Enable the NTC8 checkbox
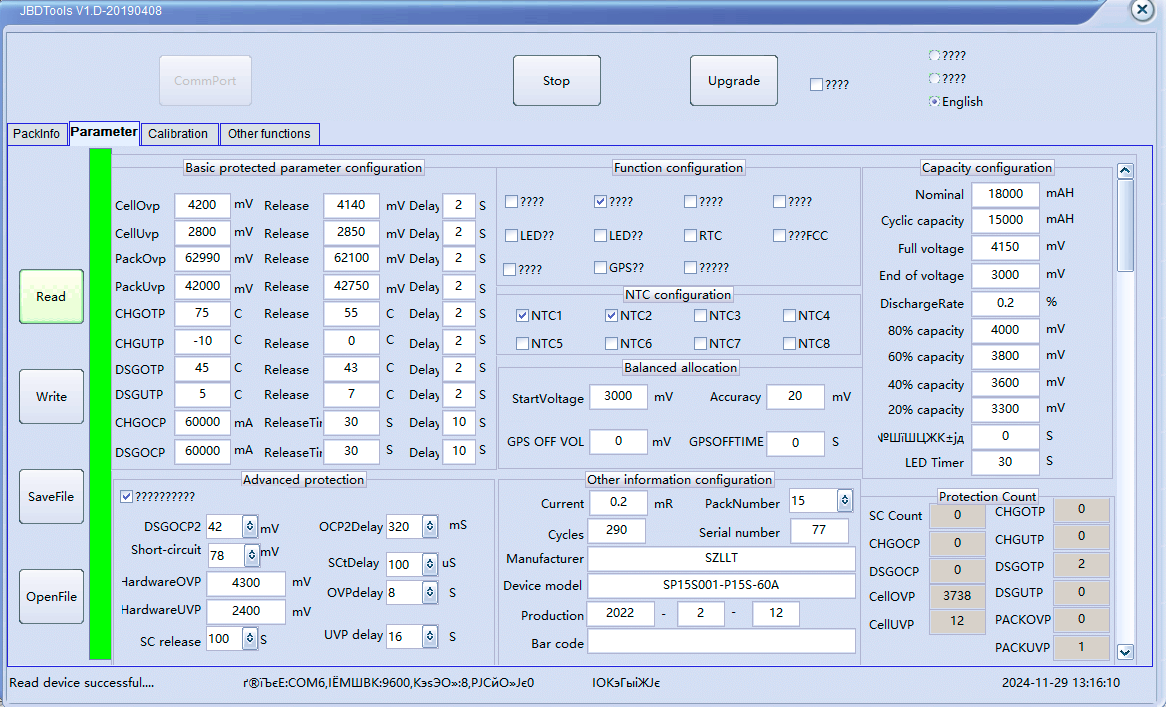The height and width of the screenshot is (707, 1166). (789, 343)
